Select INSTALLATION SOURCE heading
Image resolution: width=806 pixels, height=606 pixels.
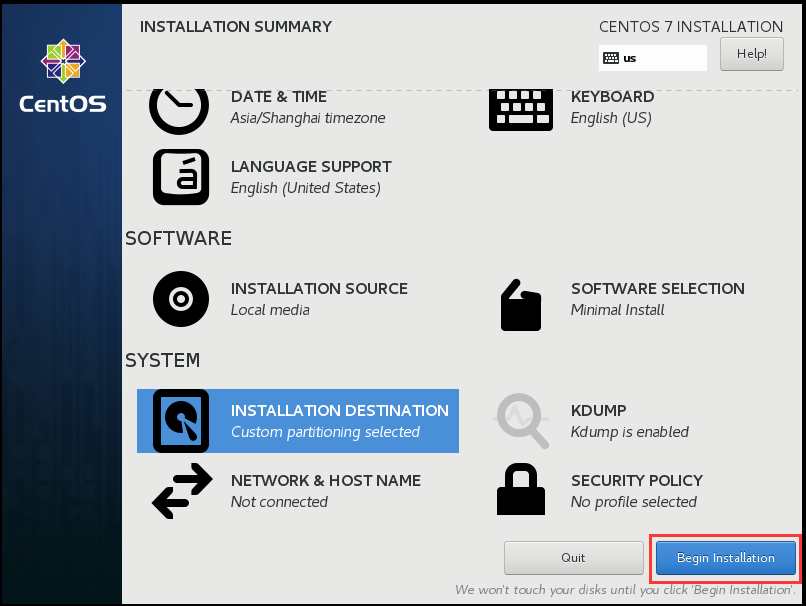[319, 288]
